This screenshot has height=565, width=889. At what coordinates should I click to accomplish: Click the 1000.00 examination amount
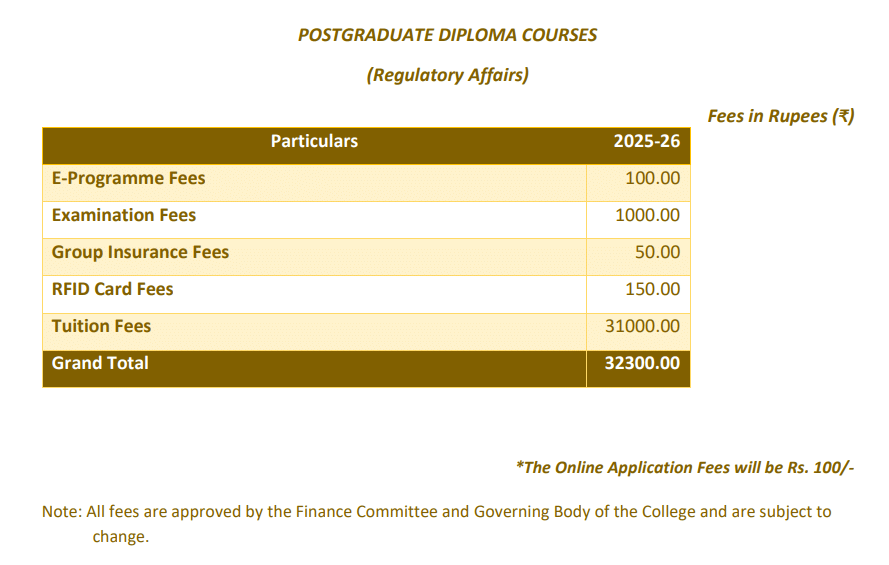(x=647, y=216)
